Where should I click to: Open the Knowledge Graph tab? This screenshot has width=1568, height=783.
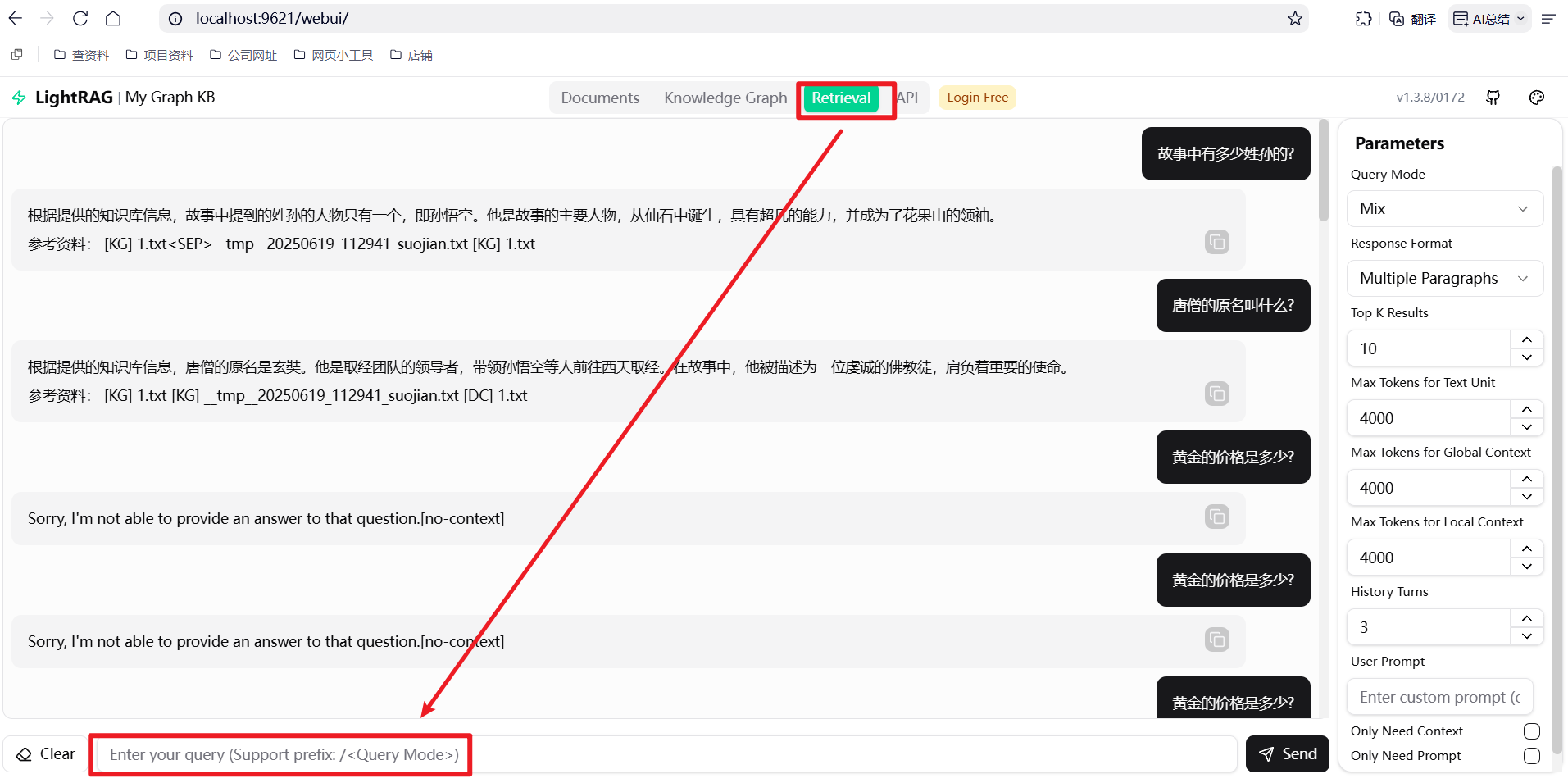(x=725, y=97)
